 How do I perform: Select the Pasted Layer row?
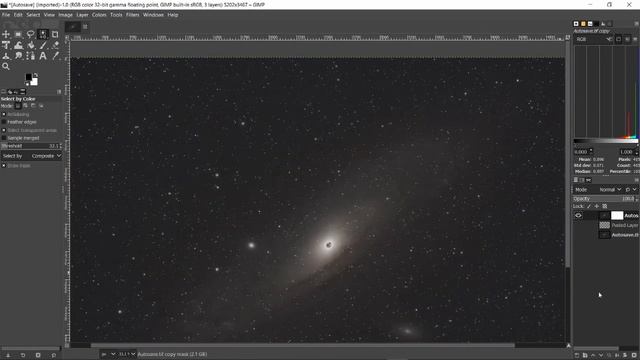tap(606, 225)
